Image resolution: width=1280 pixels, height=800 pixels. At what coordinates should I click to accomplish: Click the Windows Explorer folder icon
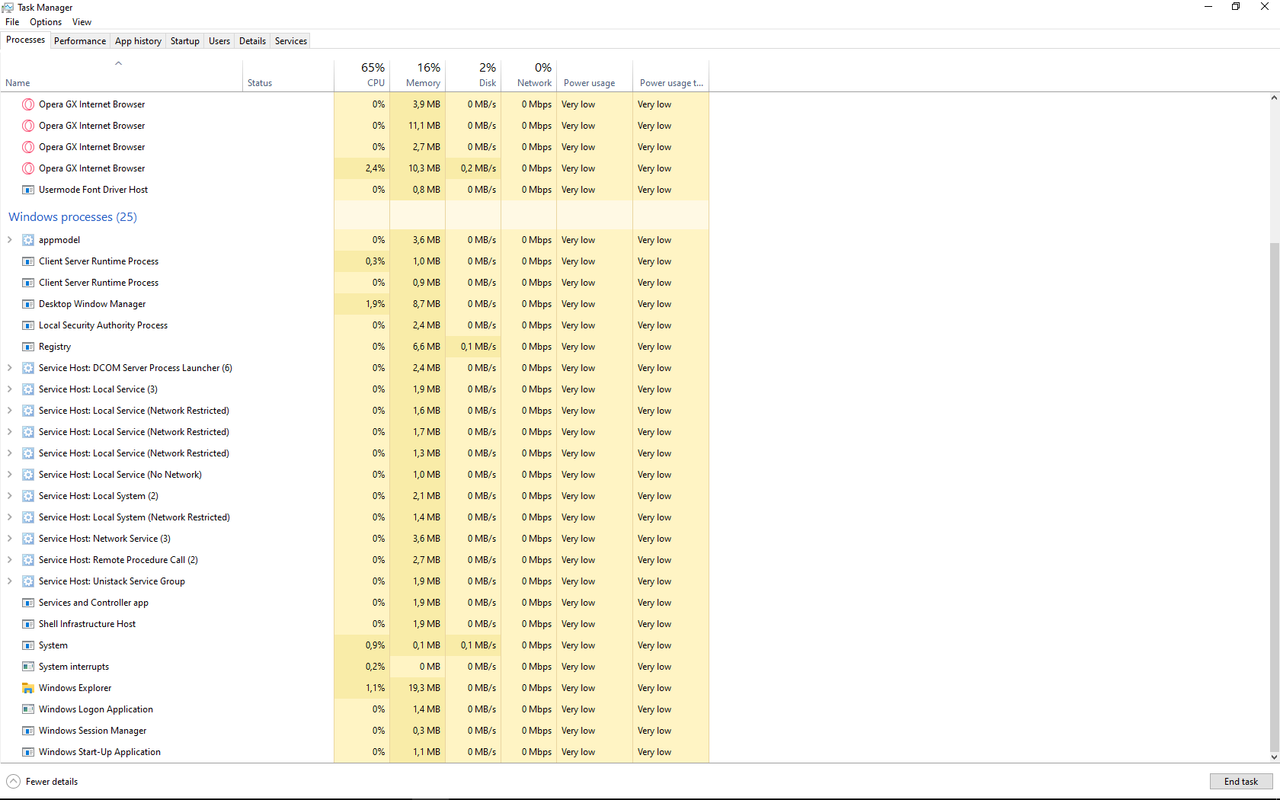click(28, 688)
